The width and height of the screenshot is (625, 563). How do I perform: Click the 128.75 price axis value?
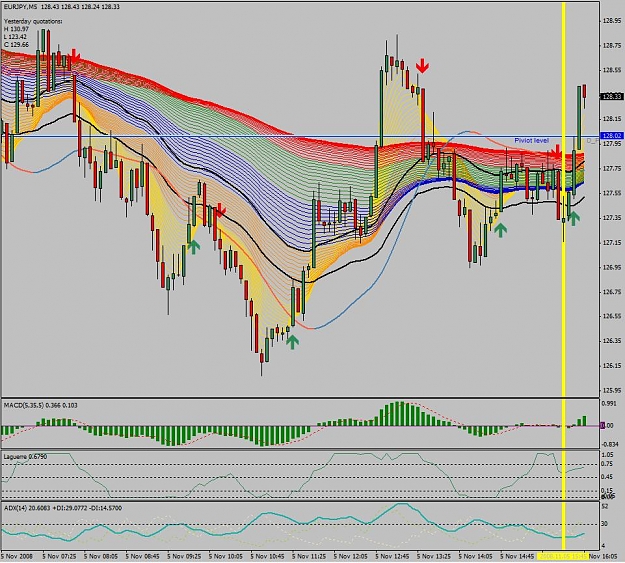(x=612, y=45)
